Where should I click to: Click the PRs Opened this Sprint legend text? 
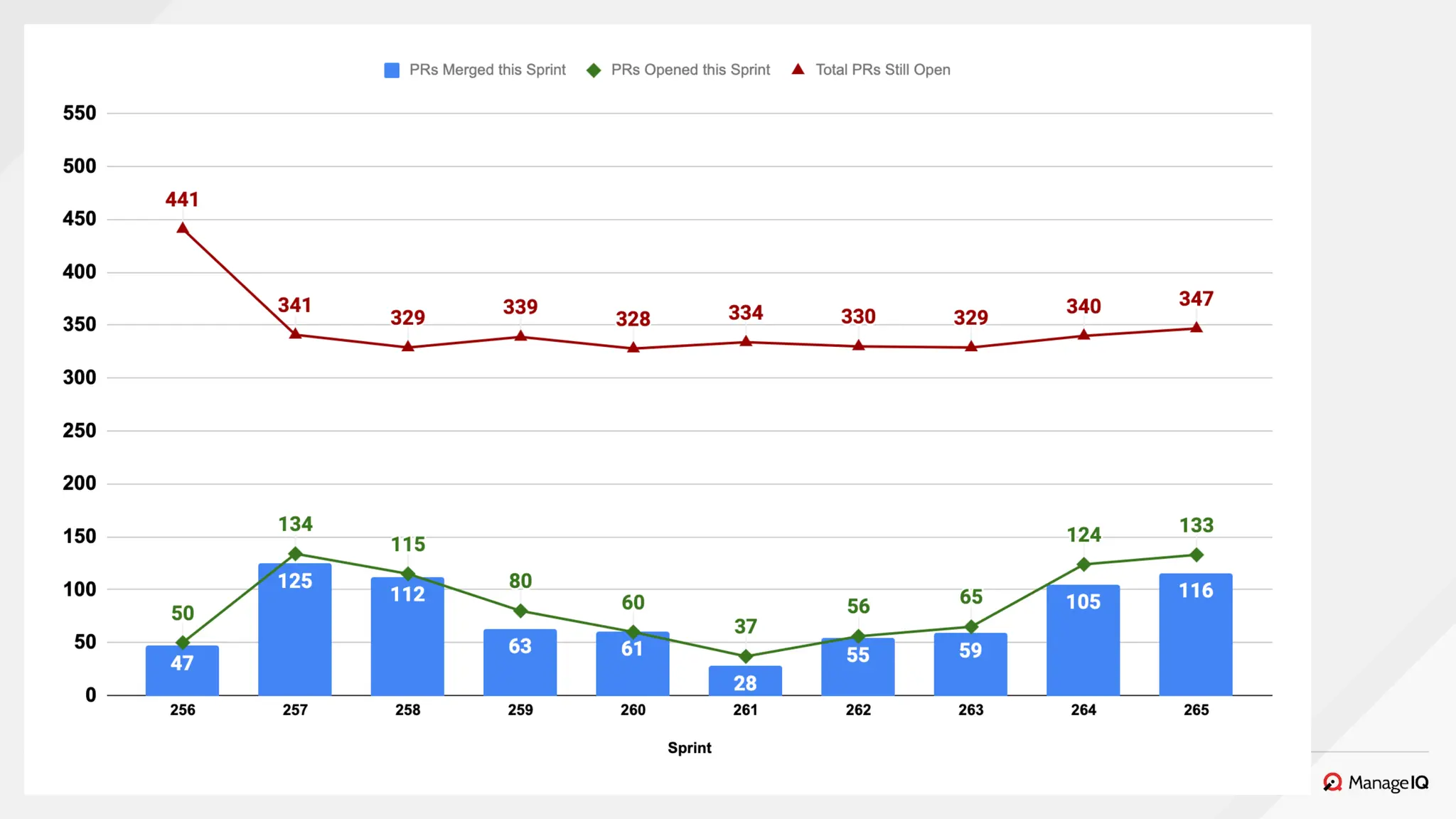[690, 70]
